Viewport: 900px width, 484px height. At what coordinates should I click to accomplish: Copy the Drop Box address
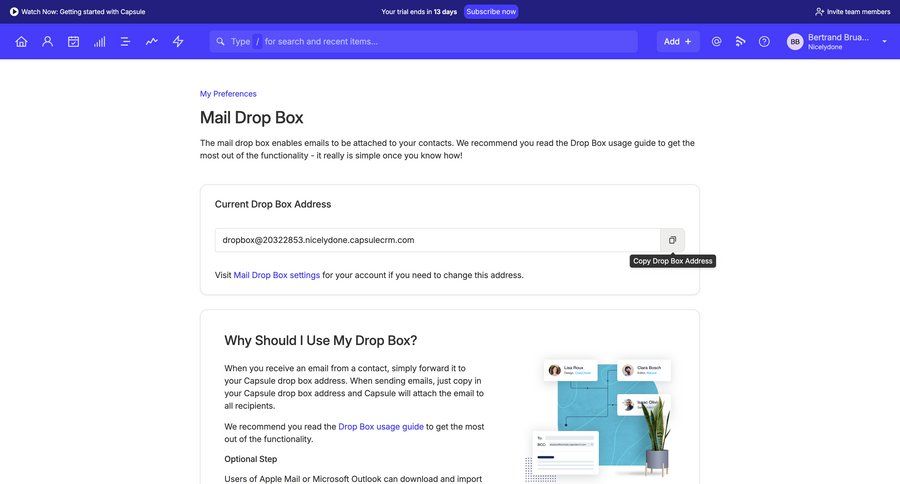[x=672, y=240]
